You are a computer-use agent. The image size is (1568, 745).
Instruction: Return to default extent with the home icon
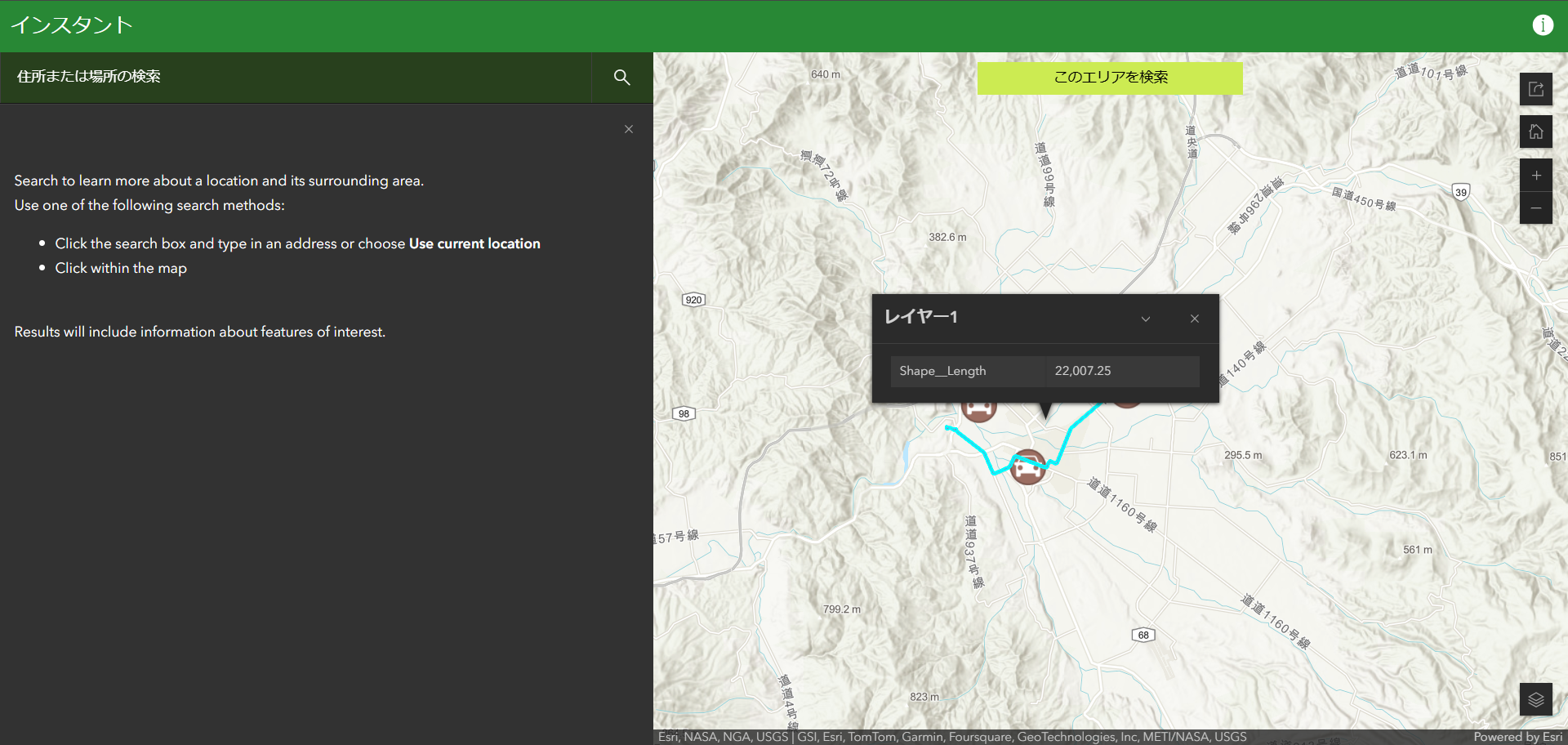[x=1536, y=131]
